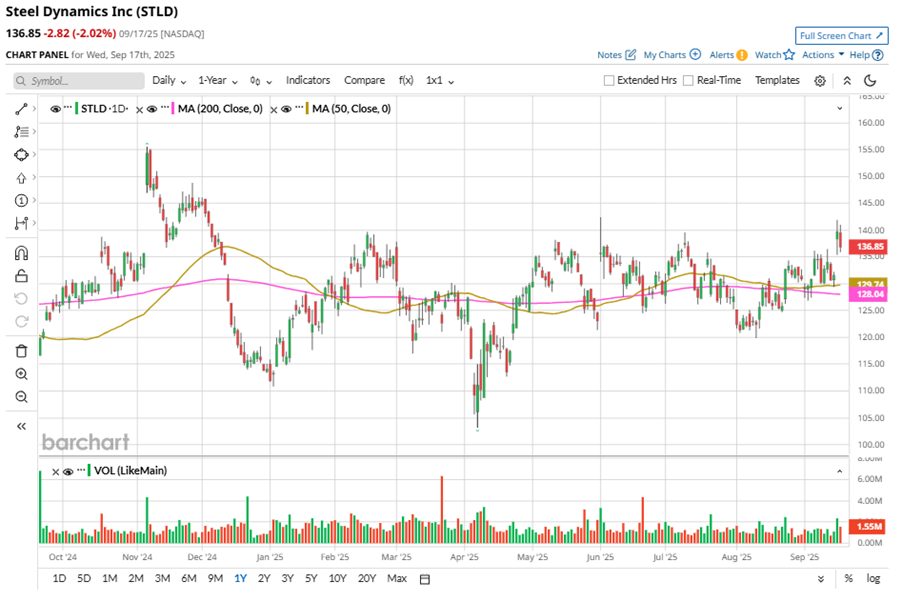Select the trend line drawing tool
This screenshot has height=602, width=902.
point(21,109)
